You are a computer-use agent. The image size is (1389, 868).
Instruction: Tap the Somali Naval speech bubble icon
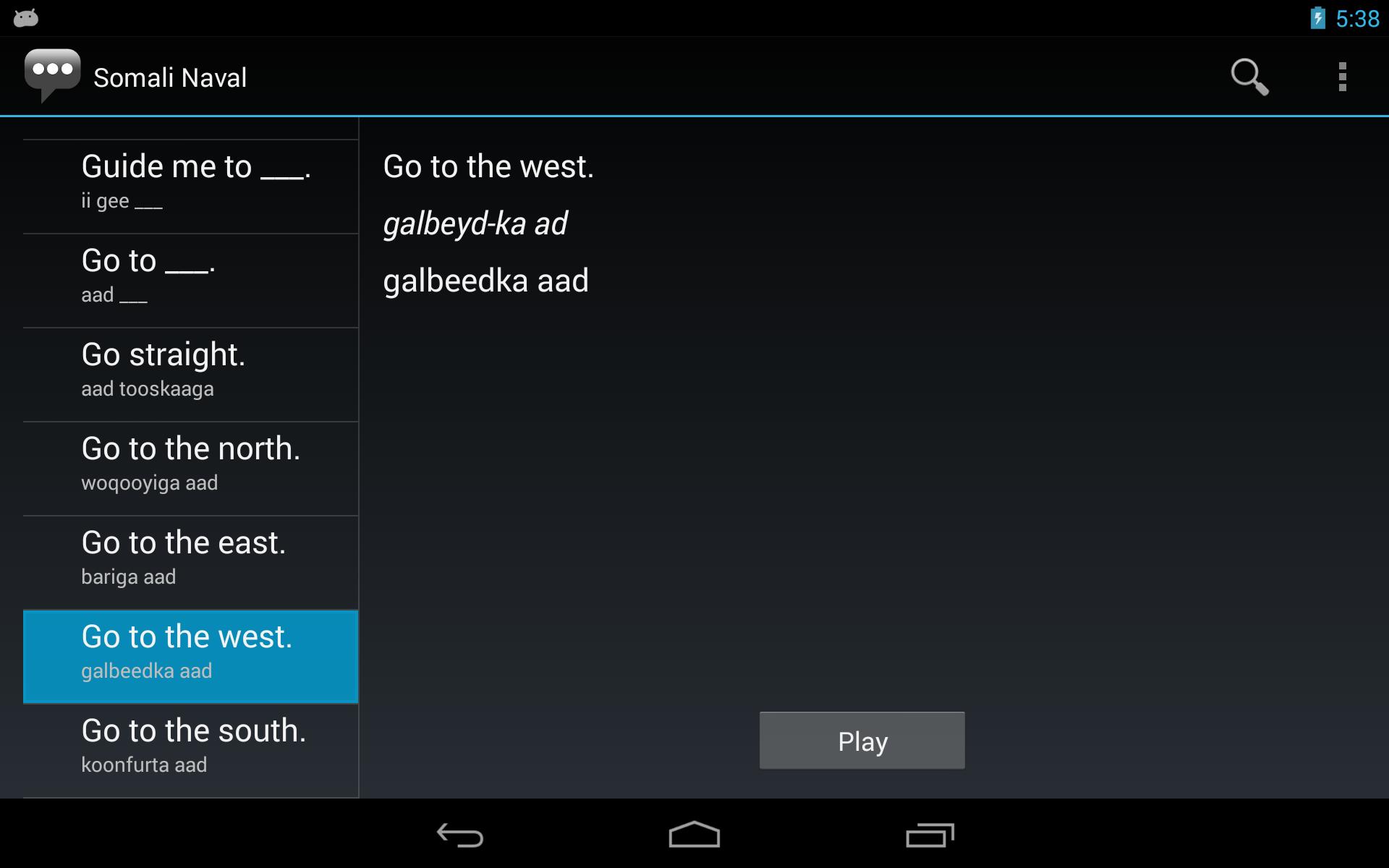click(51, 75)
